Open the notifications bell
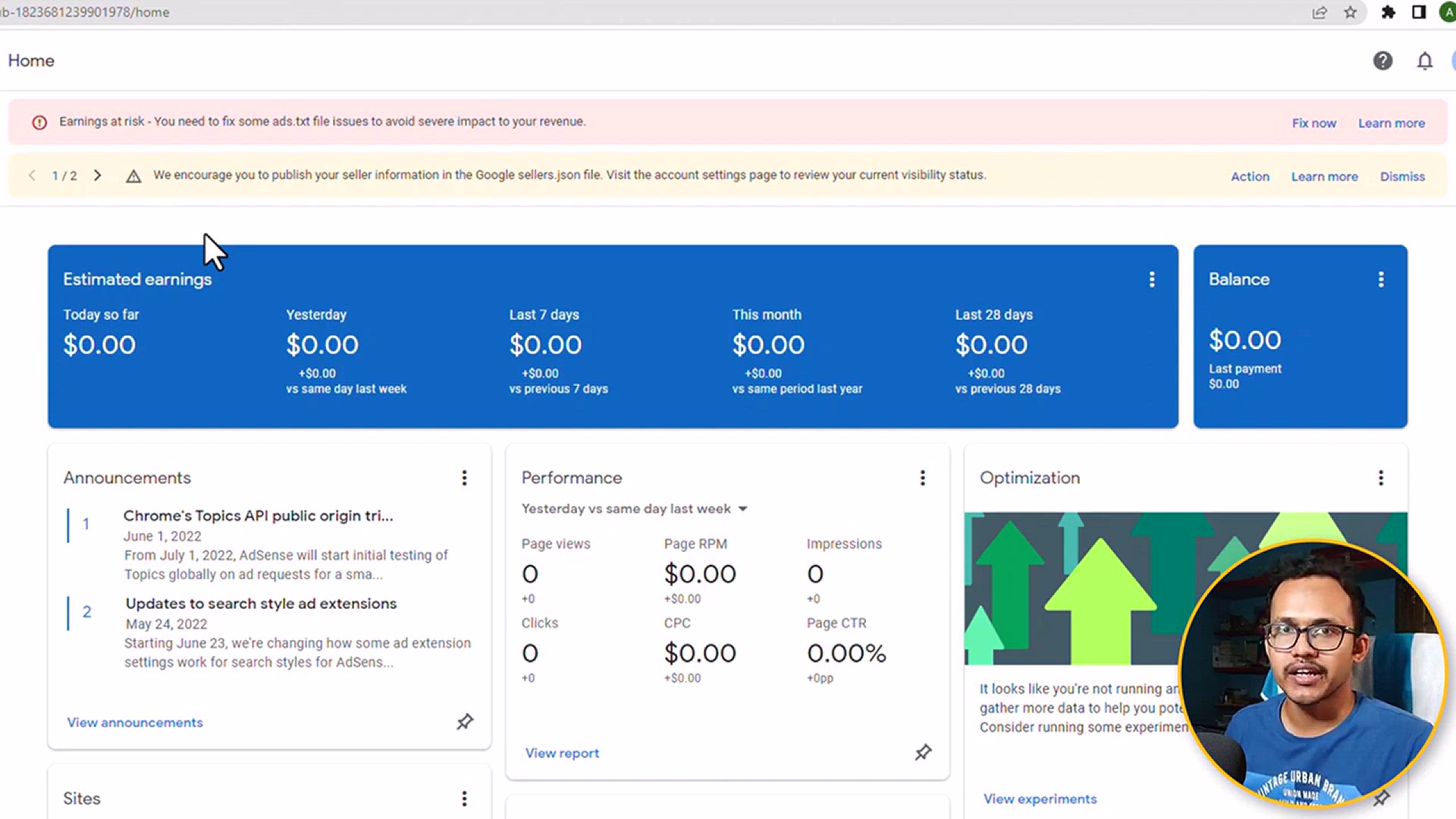 1425,61
